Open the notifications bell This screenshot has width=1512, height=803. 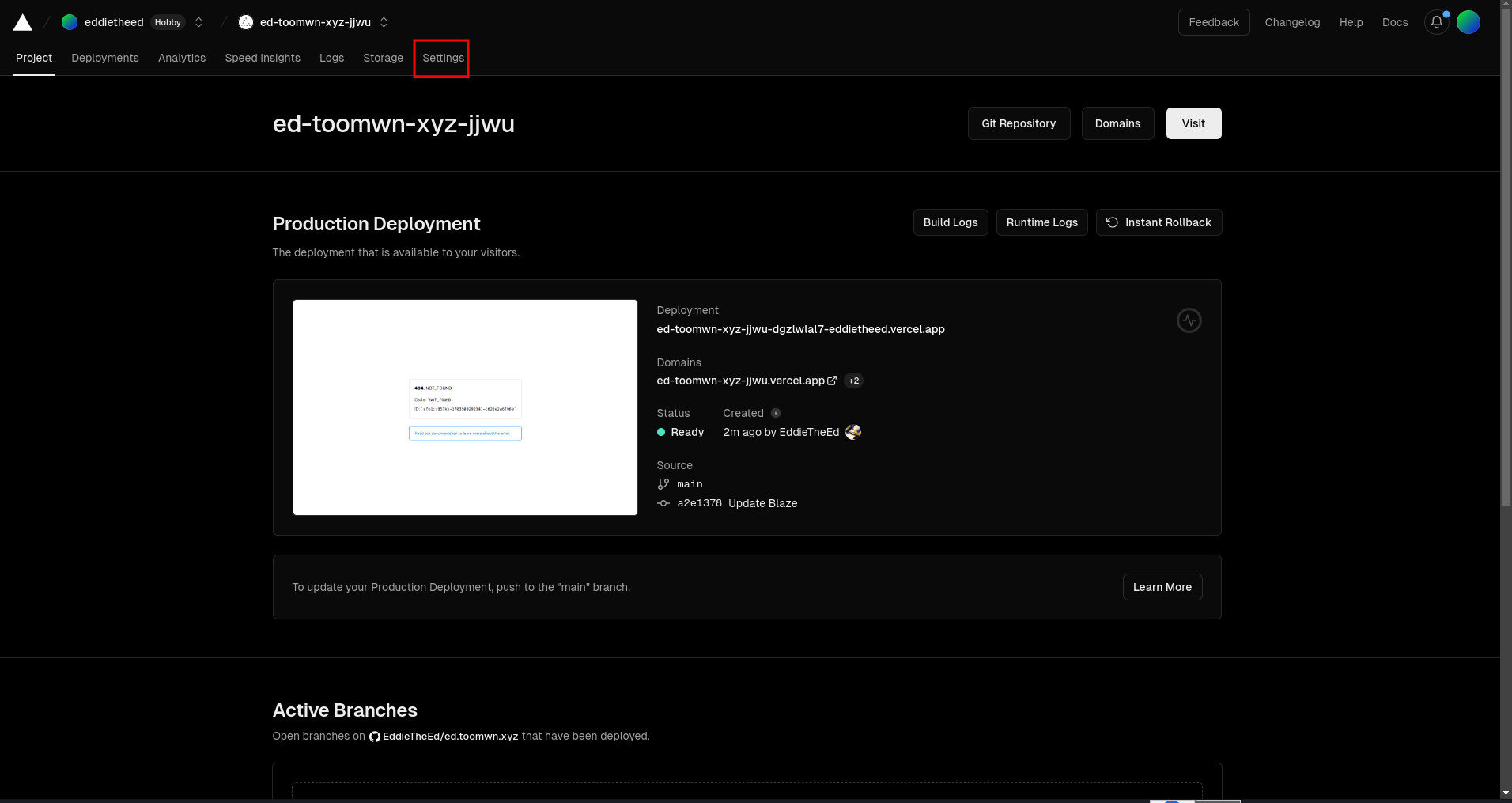click(x=1436, y=22)
